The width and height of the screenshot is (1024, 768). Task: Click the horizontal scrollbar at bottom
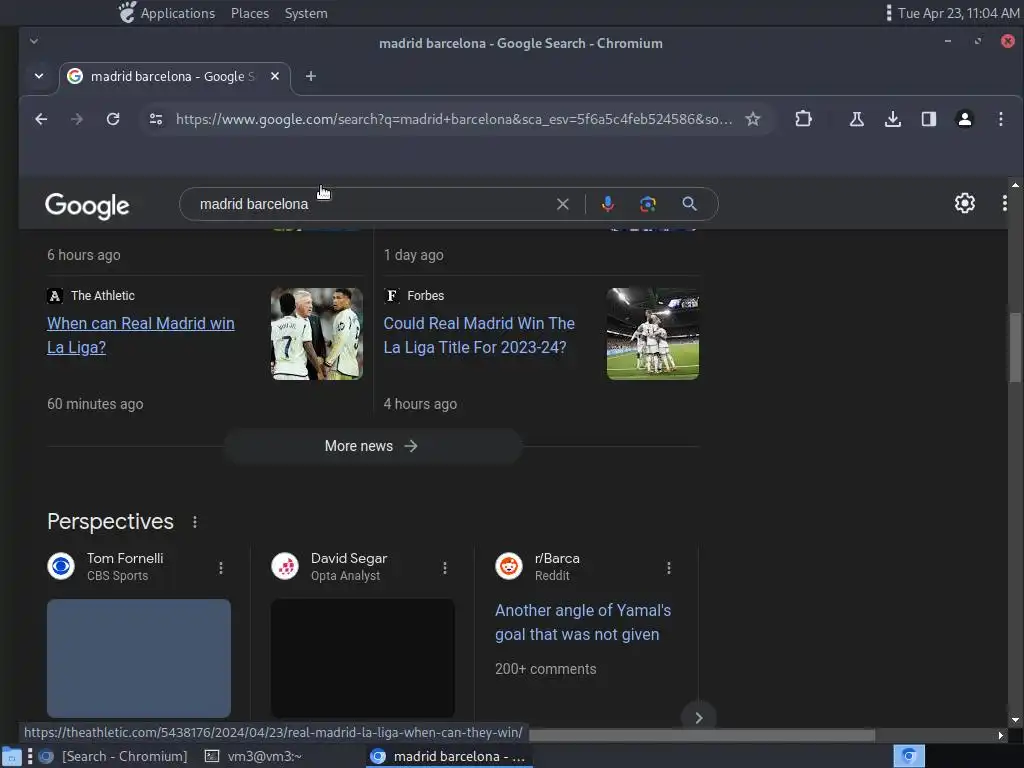pos(701,735)
